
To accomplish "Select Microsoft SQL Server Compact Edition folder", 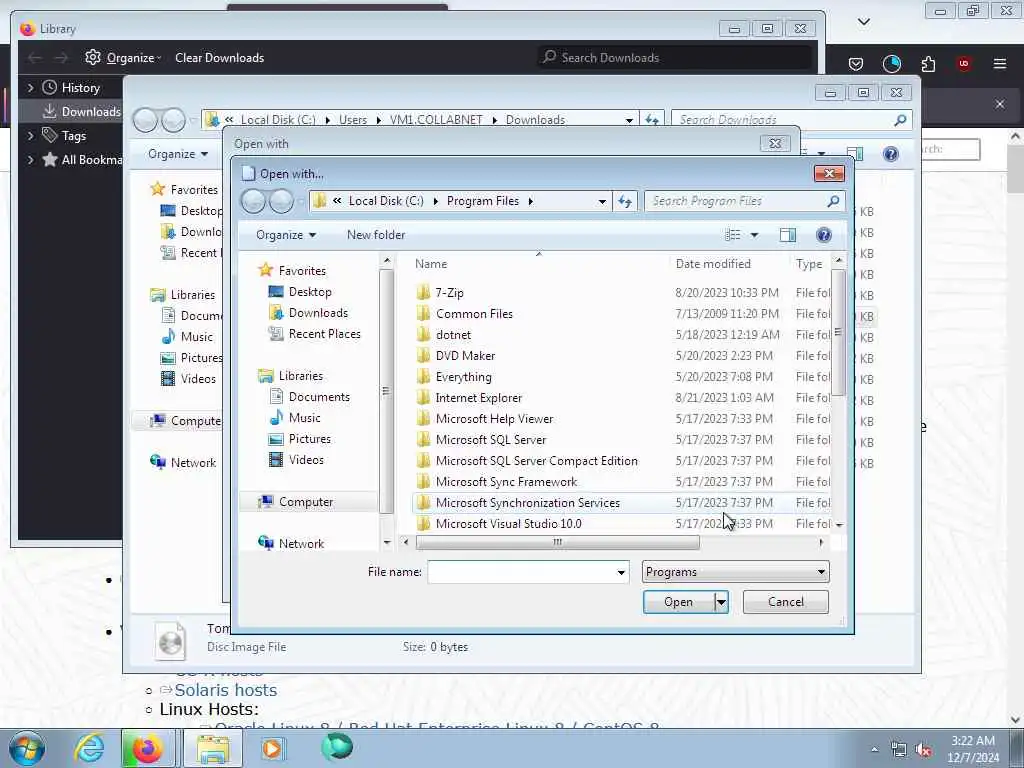I will [536, 460].
